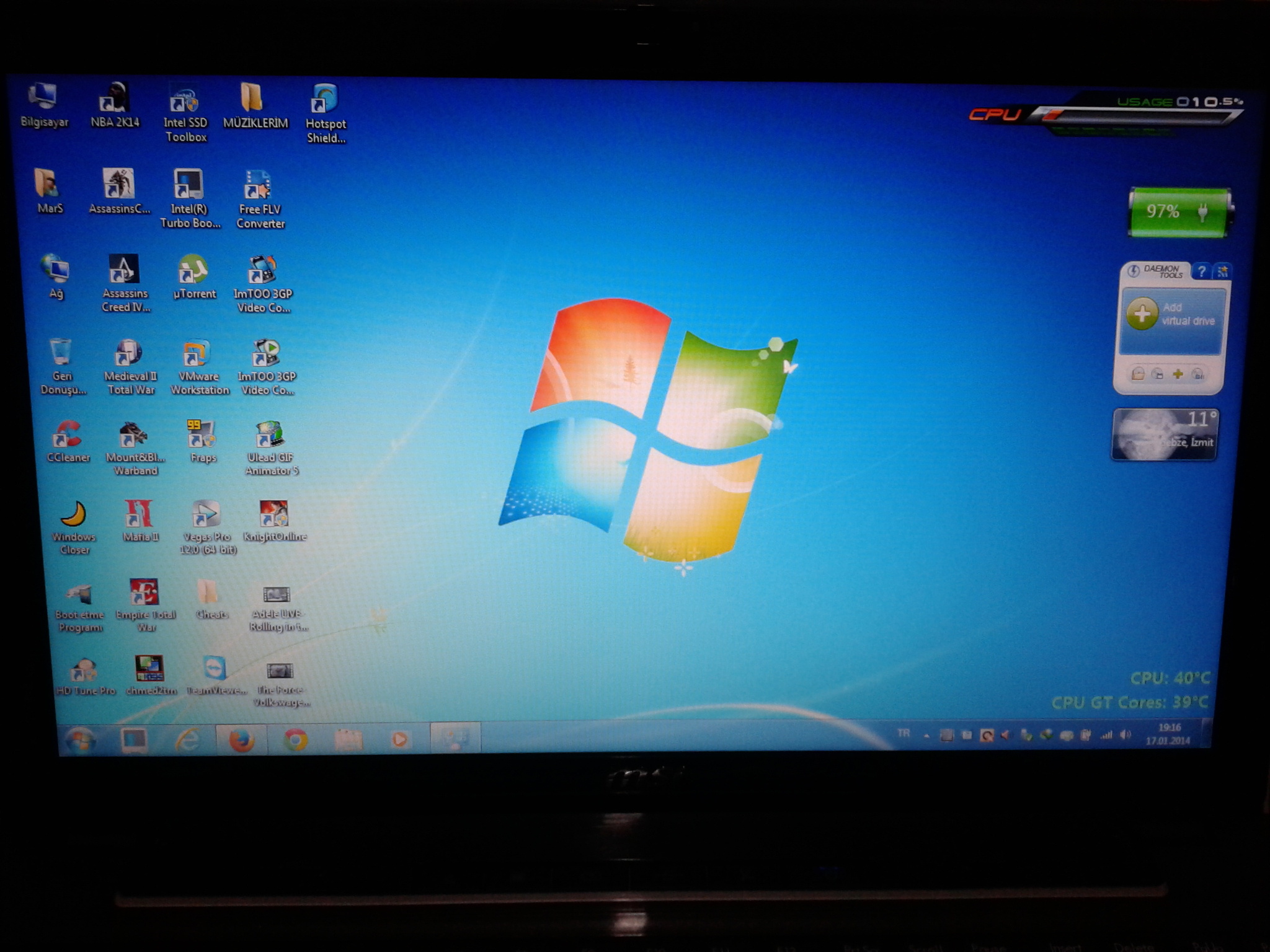The height and width of the screenshot is (952, 1270).
Task: Open Windows Media Player on taskbar
Action: [399, 739]
